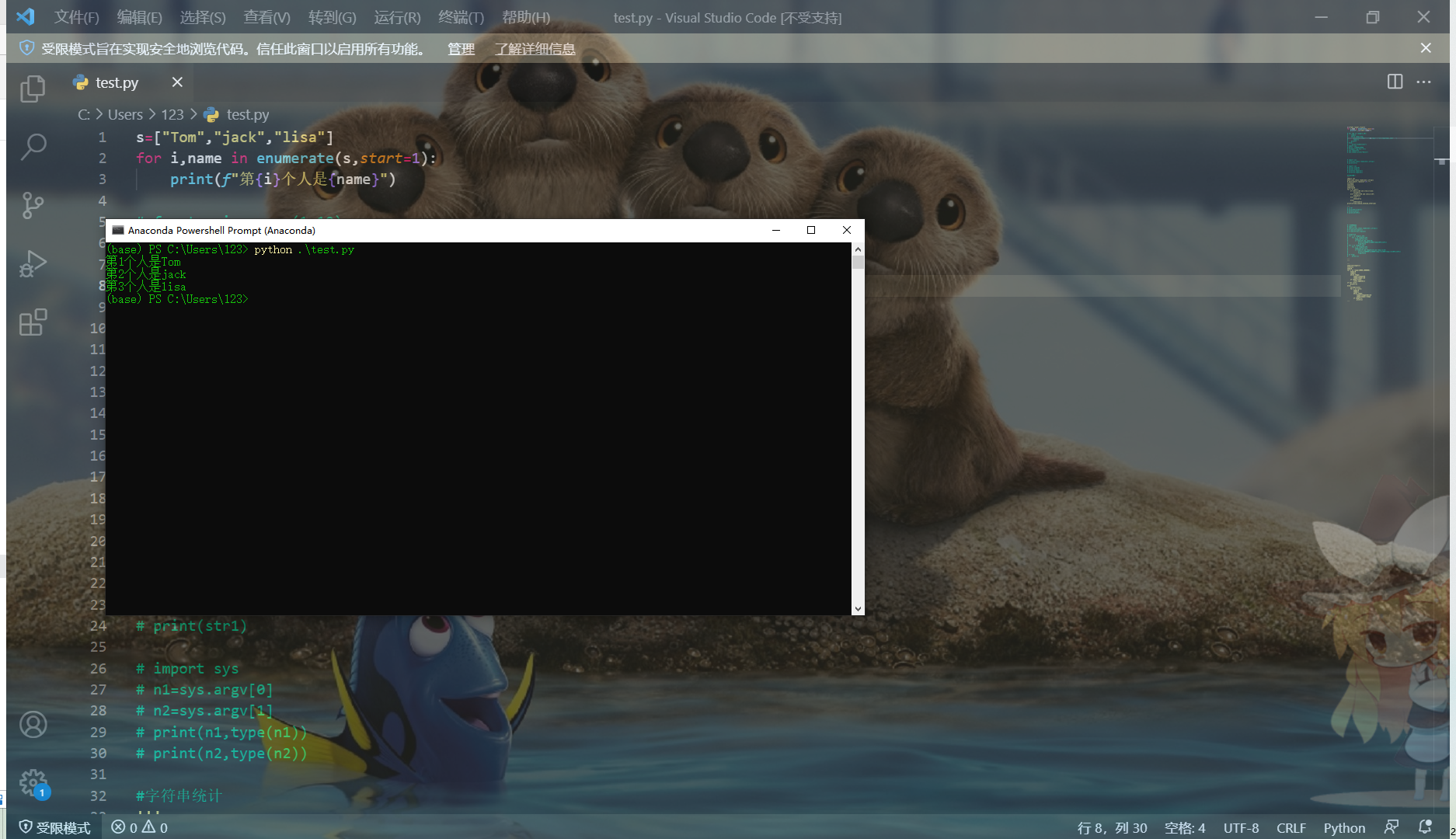The image size is (1456, 839).
Task: Click the Anaconda Prompt window title icon
Action: coord(118,230)
